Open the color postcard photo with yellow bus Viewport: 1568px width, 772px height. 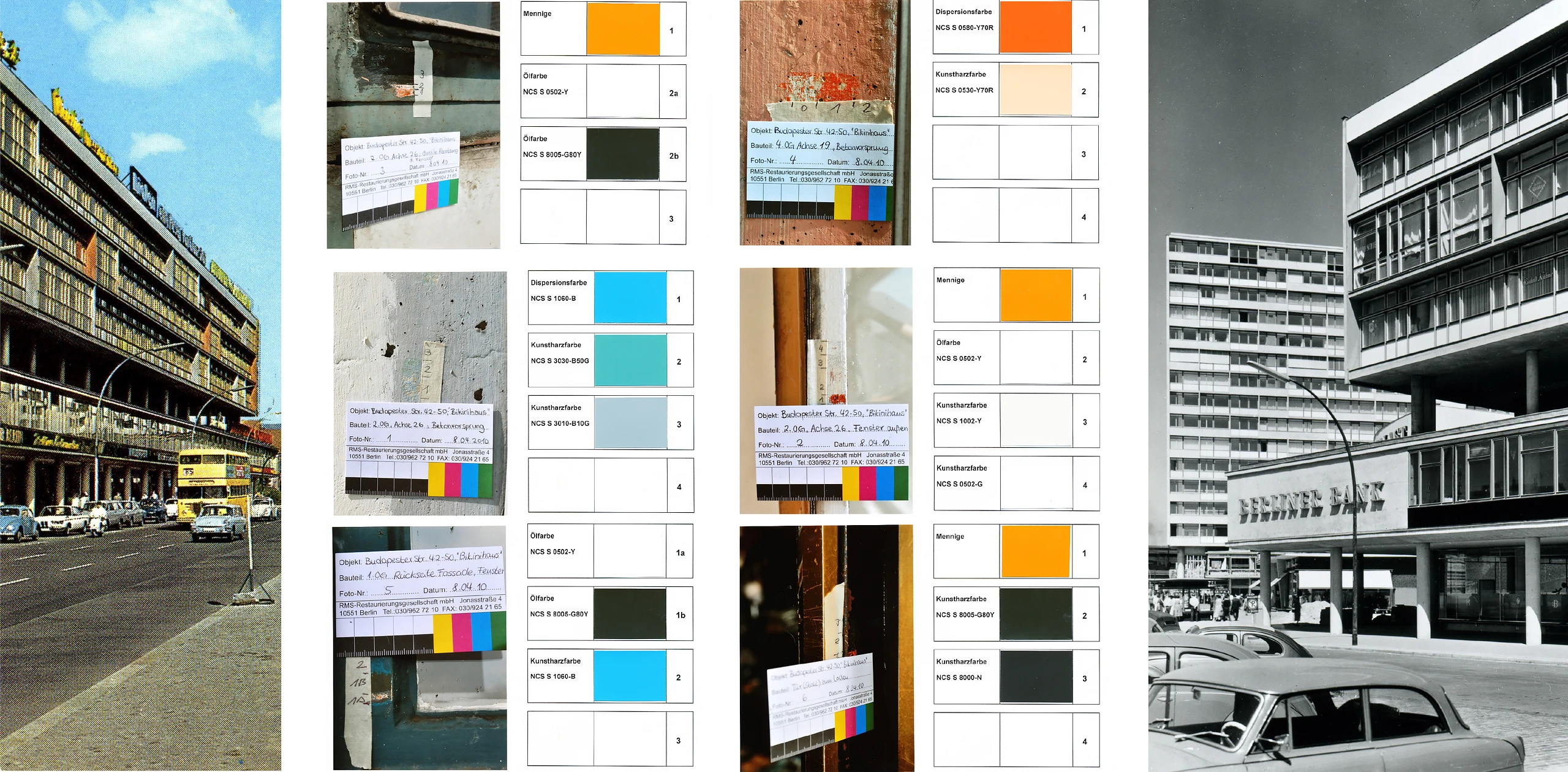140,386
